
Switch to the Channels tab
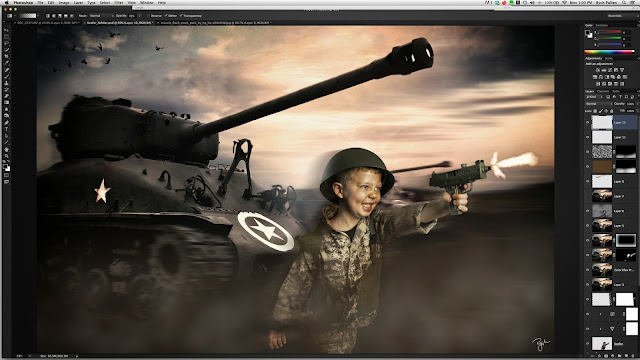pyautogui.click(x=603, y=91)
